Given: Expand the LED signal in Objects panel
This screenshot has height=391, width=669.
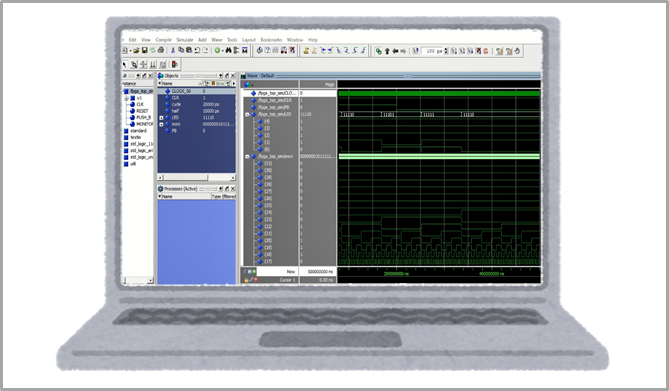Looking at the screenshot, I should coord(161,118).
